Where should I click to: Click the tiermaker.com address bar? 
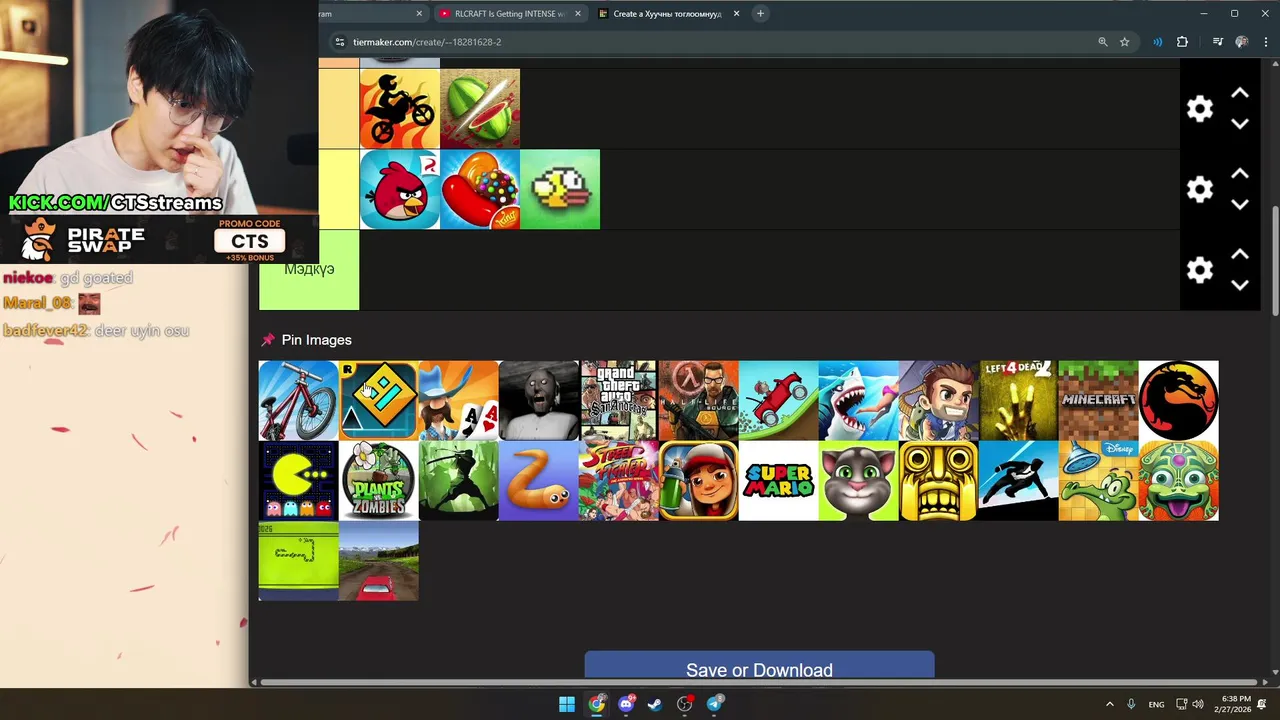pos(710,42)
